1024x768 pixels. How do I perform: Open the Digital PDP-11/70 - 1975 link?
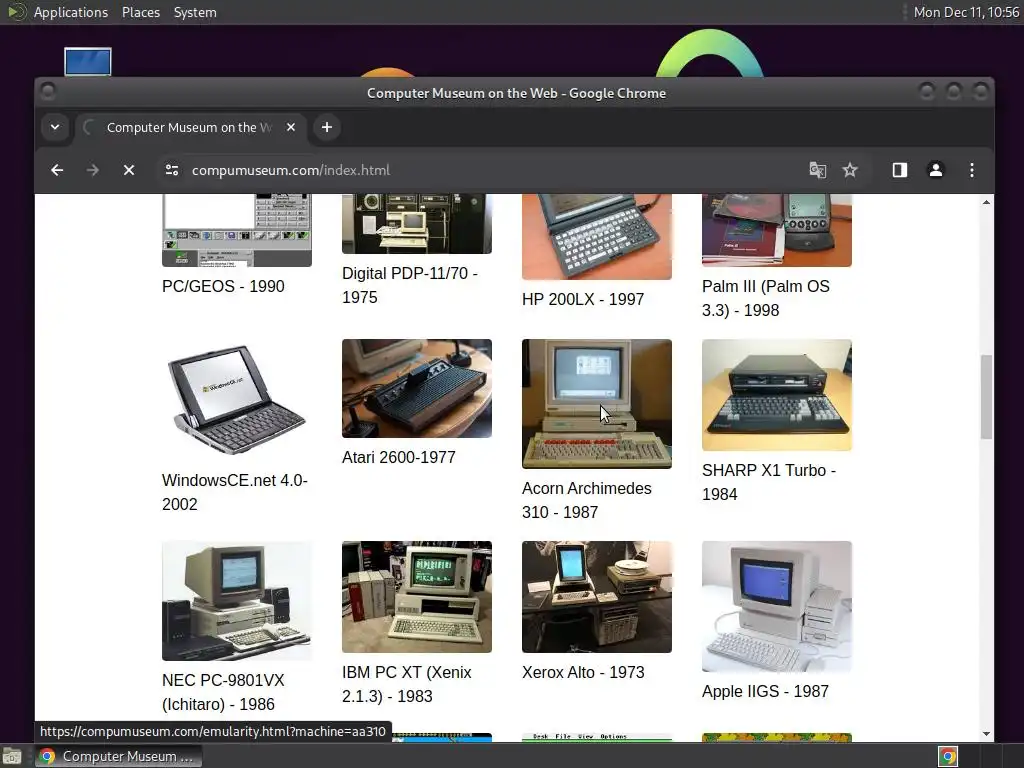coord(409,285)
